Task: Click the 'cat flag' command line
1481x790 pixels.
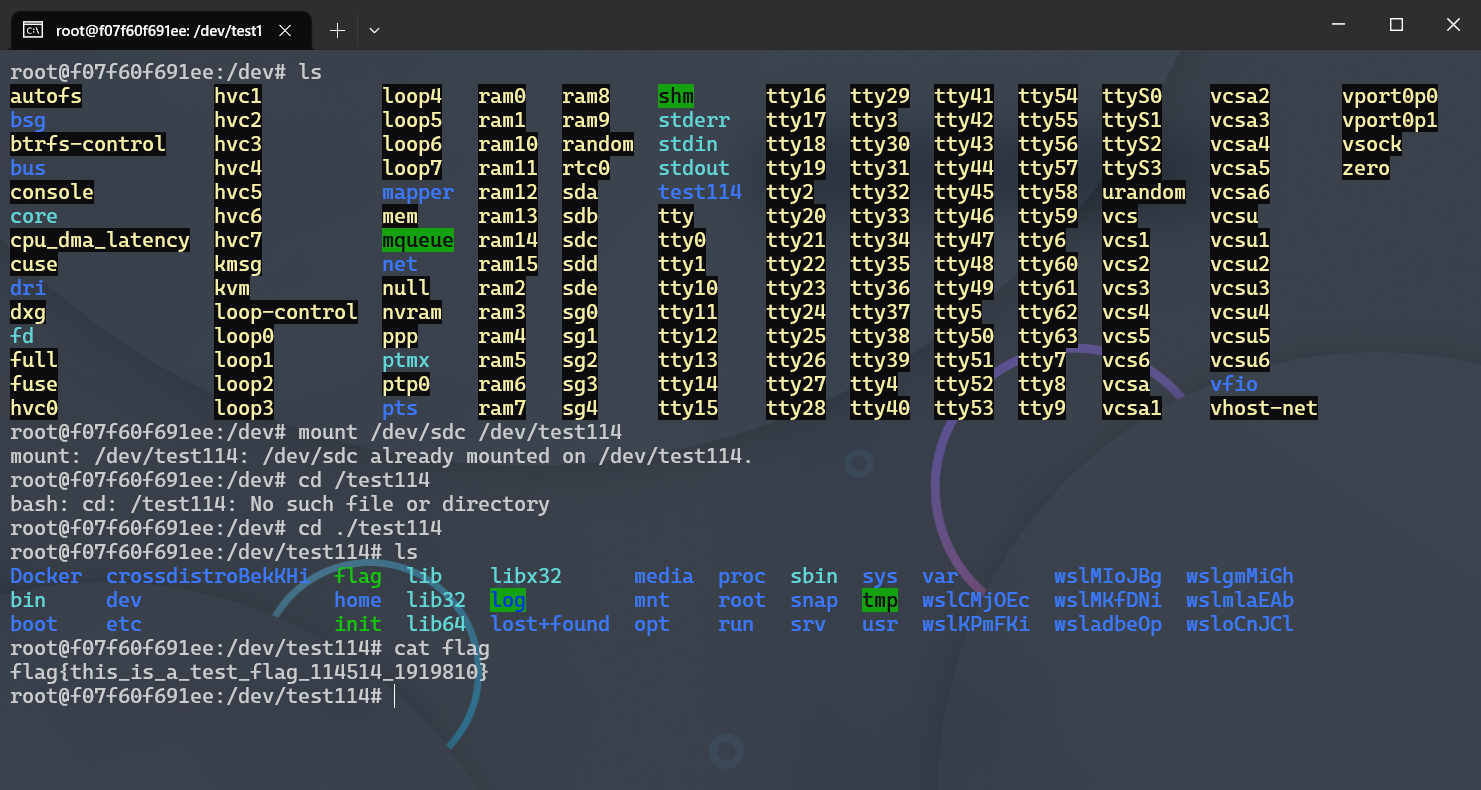Action: 250,648
